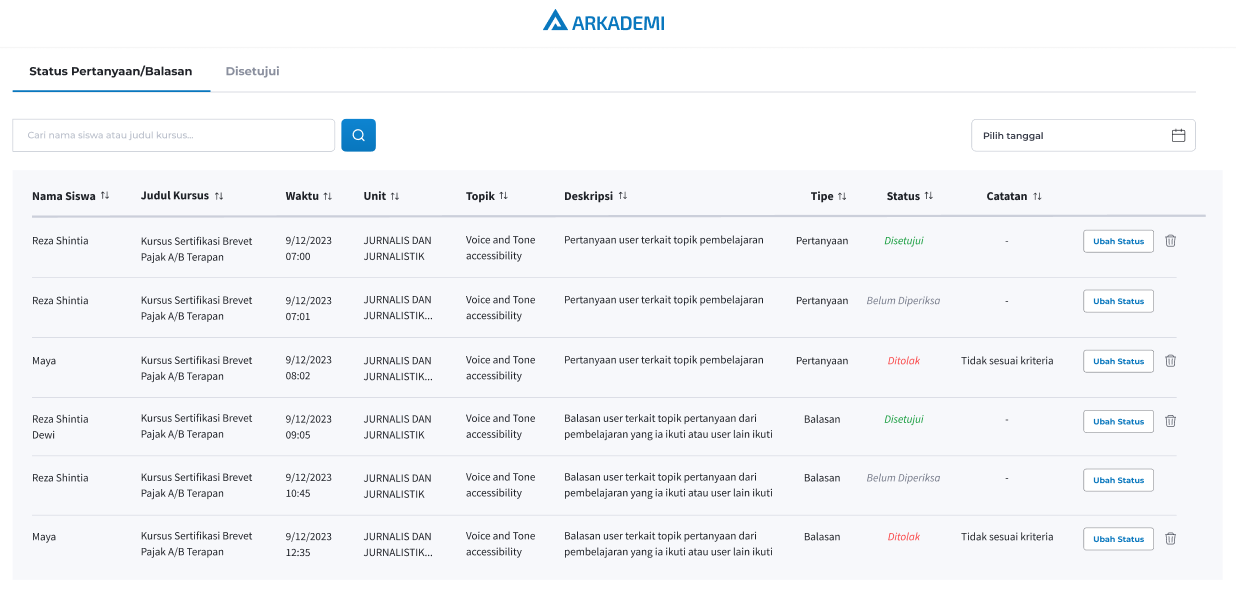The image size is (1236, 602).
Task: Sort rows by Waktu column
Action: coord(327,196)
